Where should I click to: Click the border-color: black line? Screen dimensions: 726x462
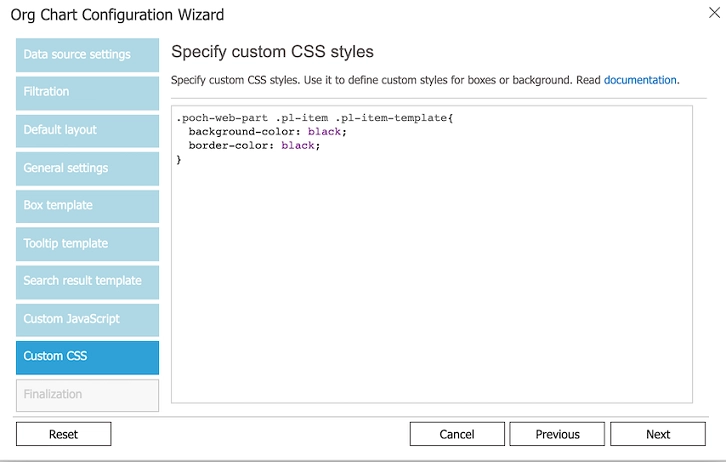pyautogui.click(x=254, y=146)
